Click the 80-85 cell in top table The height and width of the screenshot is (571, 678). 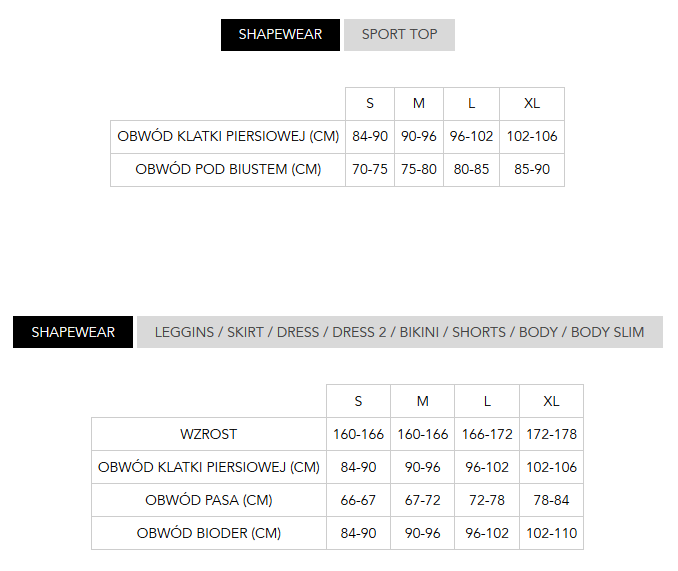click(472, 170)
